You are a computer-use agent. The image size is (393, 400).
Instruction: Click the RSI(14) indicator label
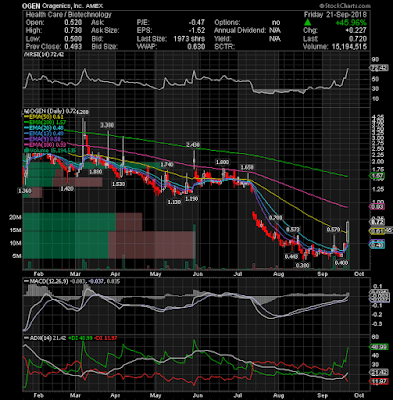click(x=37, y=55)
